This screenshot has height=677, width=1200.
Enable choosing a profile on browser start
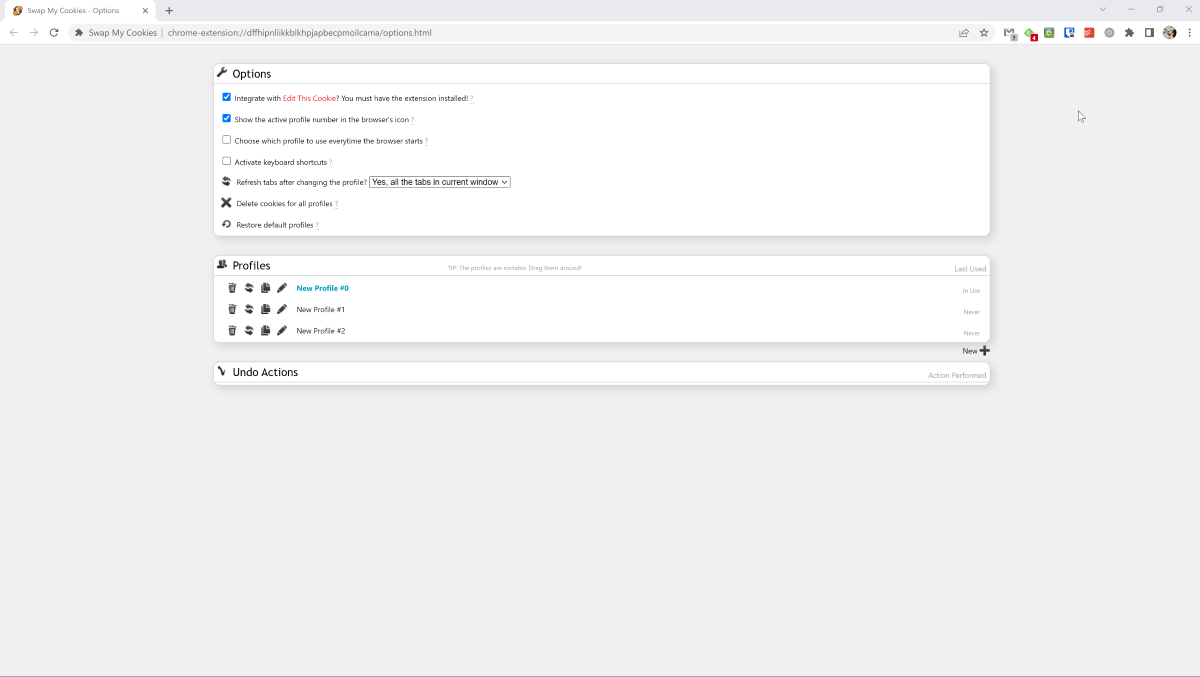point(226,139)
